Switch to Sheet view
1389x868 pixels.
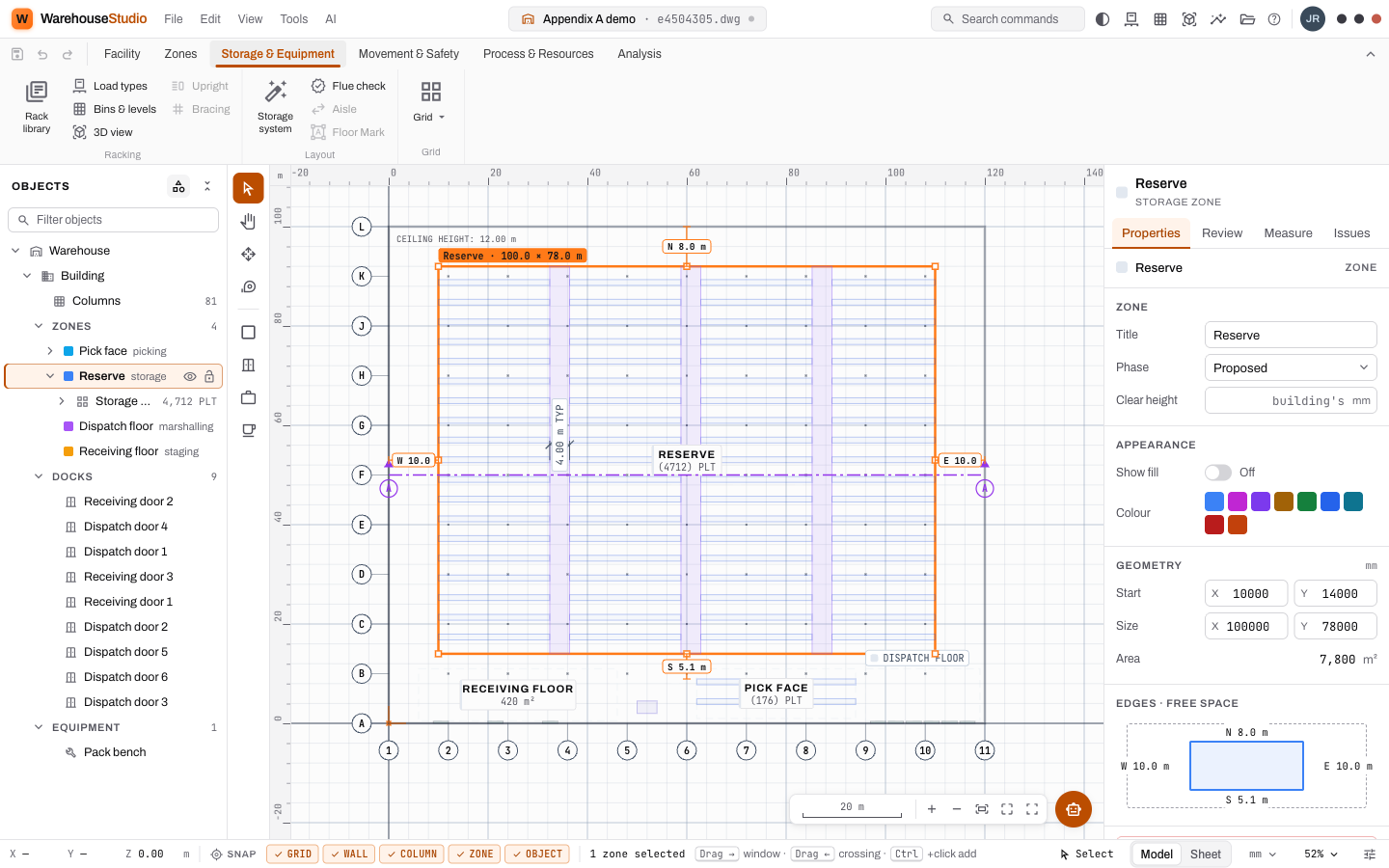(x=1206, y=854)
